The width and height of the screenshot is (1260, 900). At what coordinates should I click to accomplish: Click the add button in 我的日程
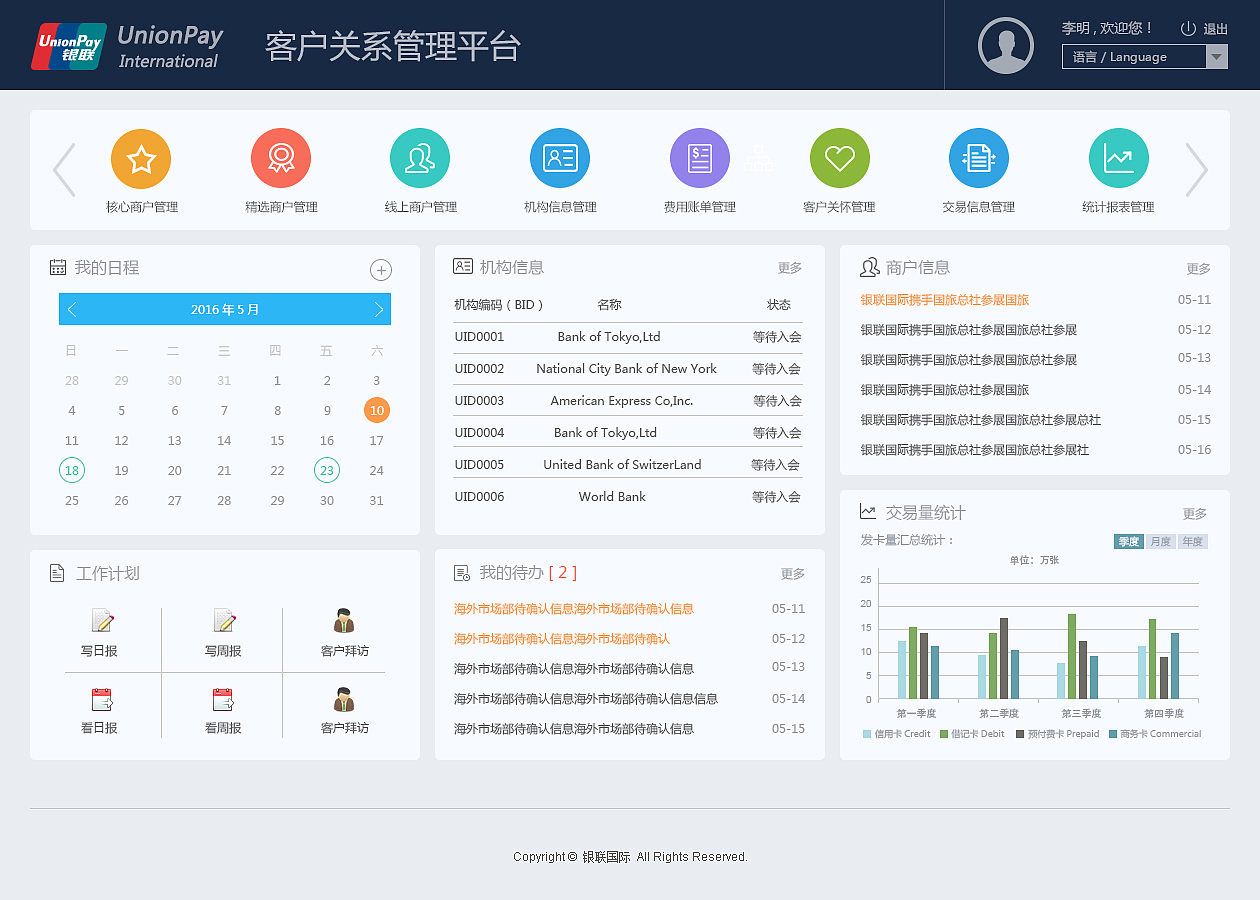click(381, 269)
